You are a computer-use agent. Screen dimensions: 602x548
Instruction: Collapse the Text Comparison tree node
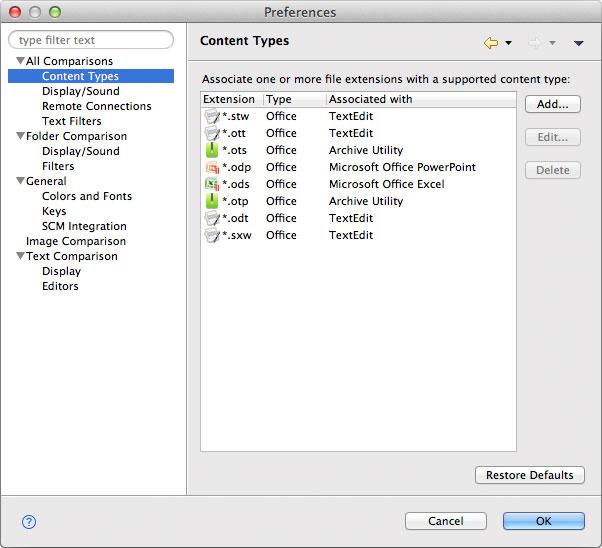click(20, 257)
